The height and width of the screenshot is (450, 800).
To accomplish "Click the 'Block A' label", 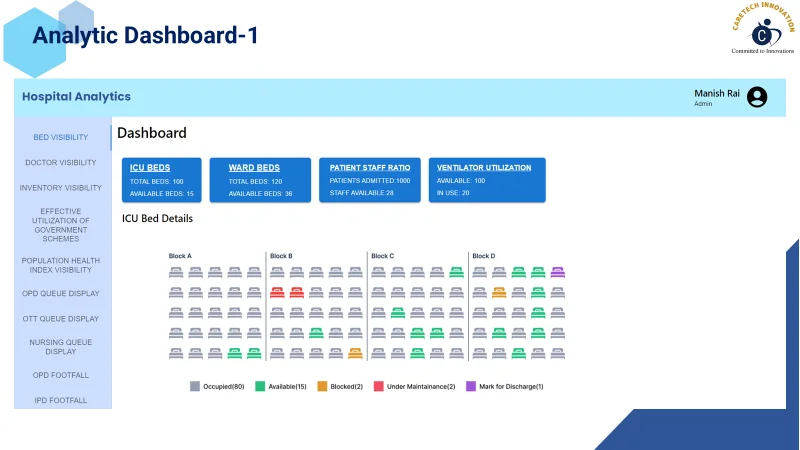I will pos(180,256).
